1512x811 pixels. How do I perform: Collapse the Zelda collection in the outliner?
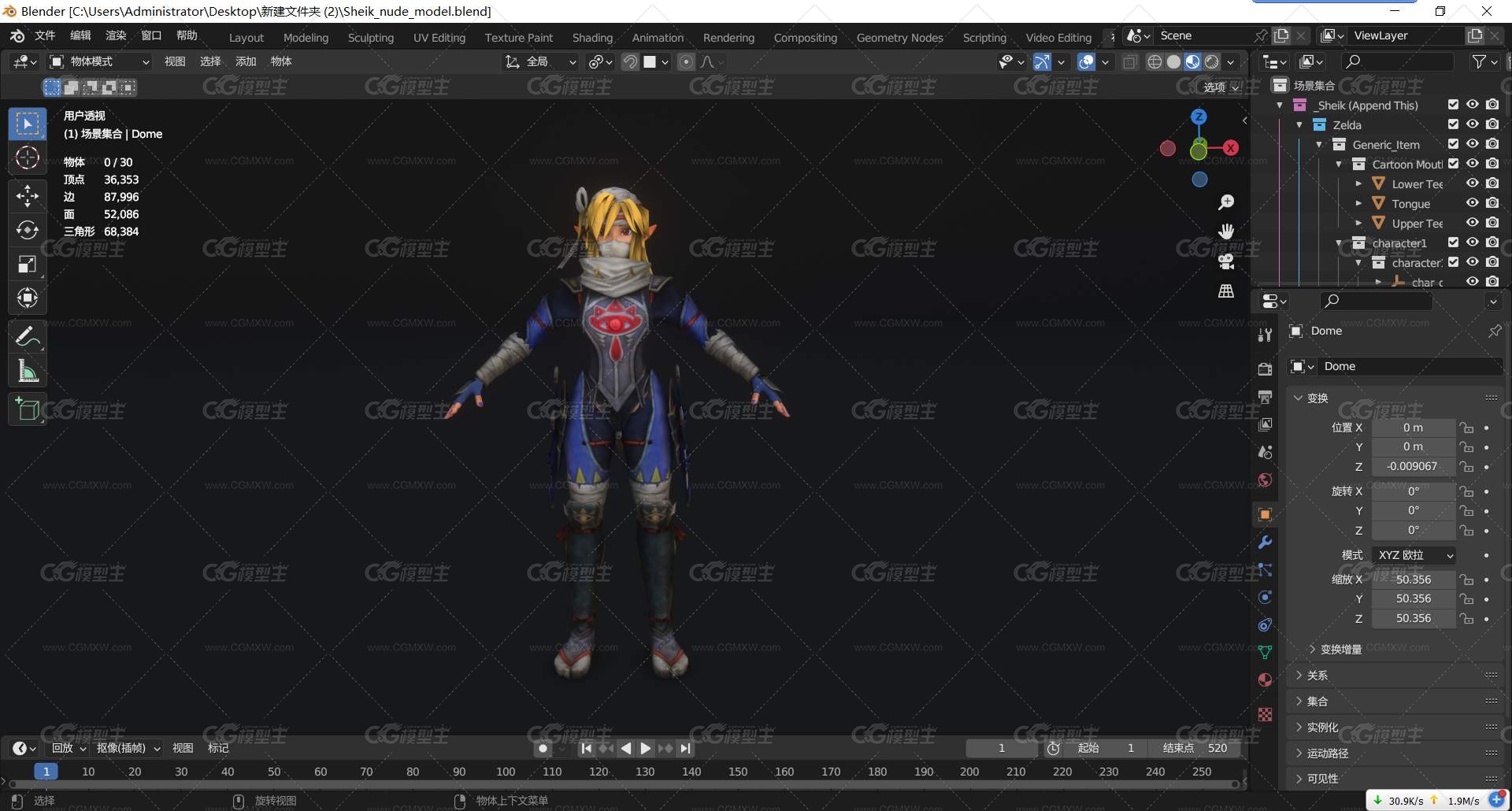(x=1299, y=125)
